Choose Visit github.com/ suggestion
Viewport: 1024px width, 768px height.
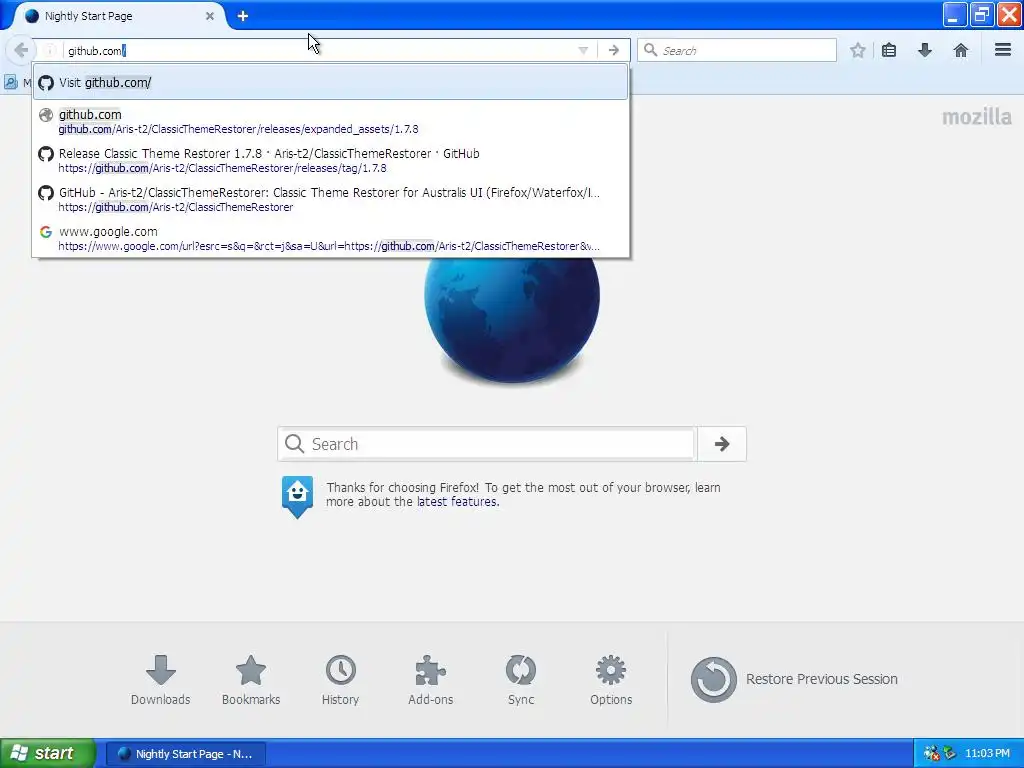[330, 82]
